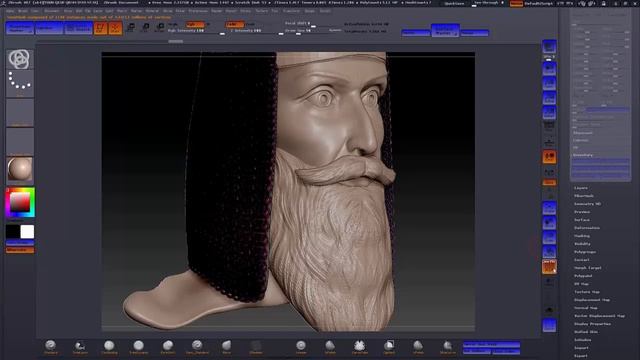Click the Move transform icon in top toolbar

pyautogui.click(x=131, y=27)
